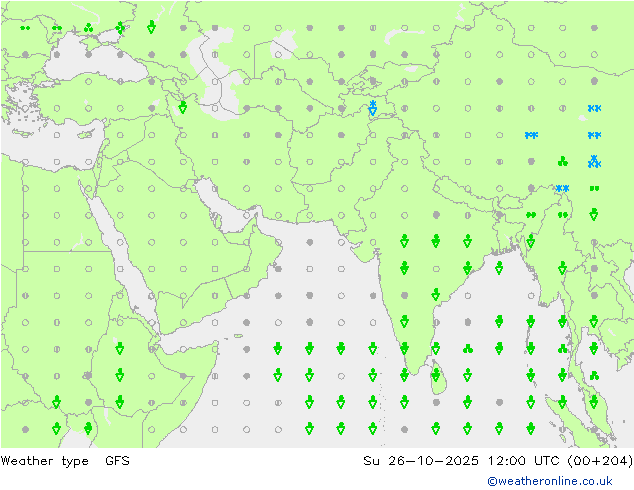634x490 pixels.
Task: Click the date 'Su 26-10-2025'
Action: 421,460
